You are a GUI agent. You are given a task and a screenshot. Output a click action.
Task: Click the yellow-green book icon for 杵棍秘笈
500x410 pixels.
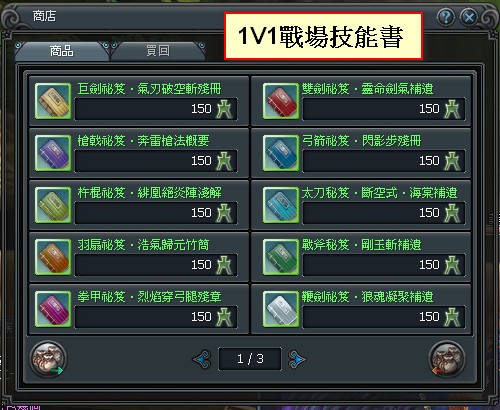coord(53,205)
